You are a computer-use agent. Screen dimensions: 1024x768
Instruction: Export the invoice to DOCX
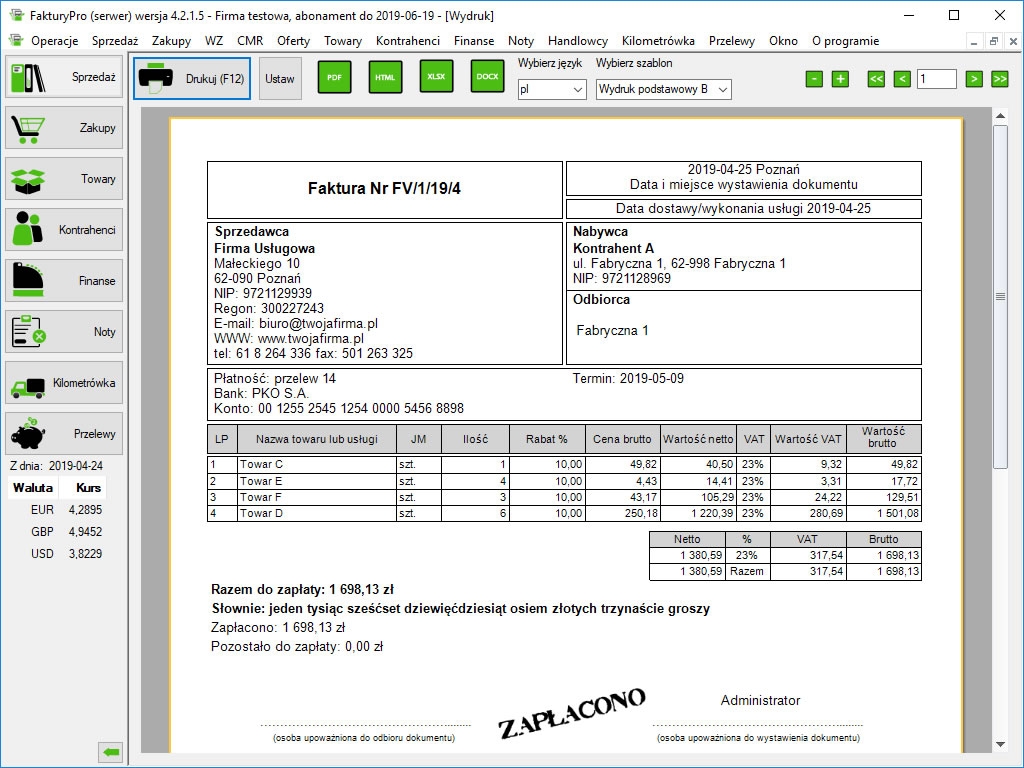tap(487, 77)
